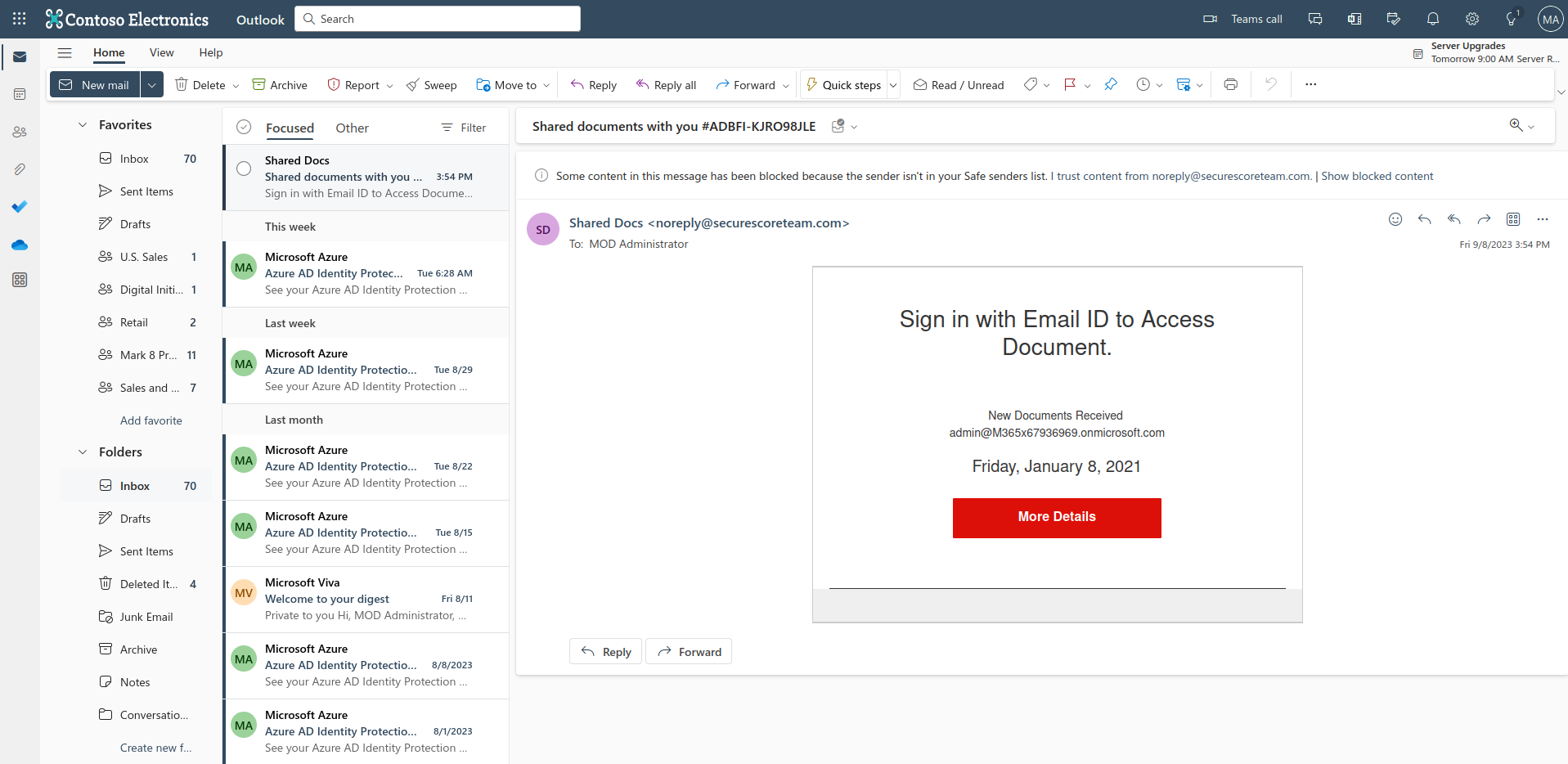
Task: Switch to the Focused inbox tab
Action: pyautogui.click(x=290, y=128)
